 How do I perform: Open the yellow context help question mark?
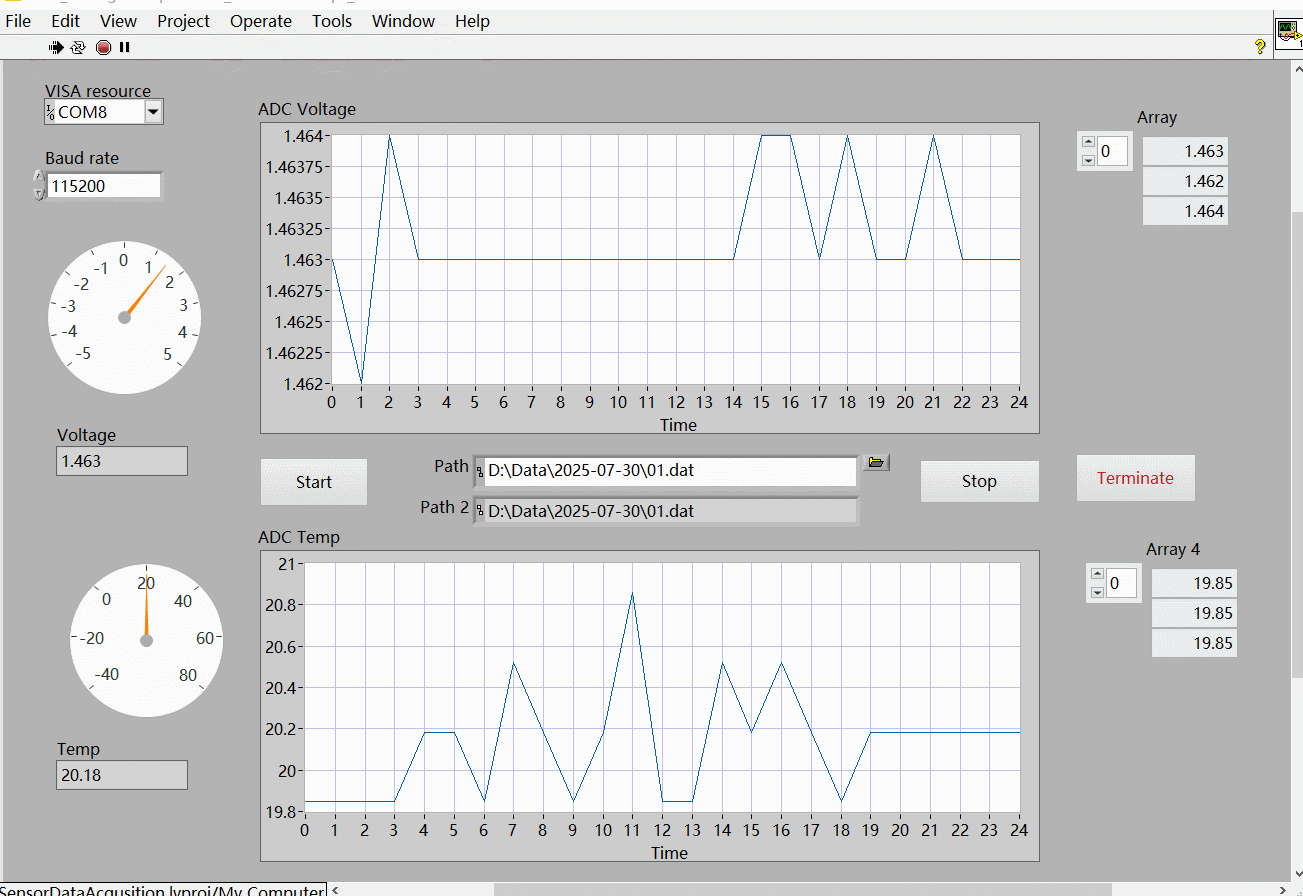(x=1260, y=47)
